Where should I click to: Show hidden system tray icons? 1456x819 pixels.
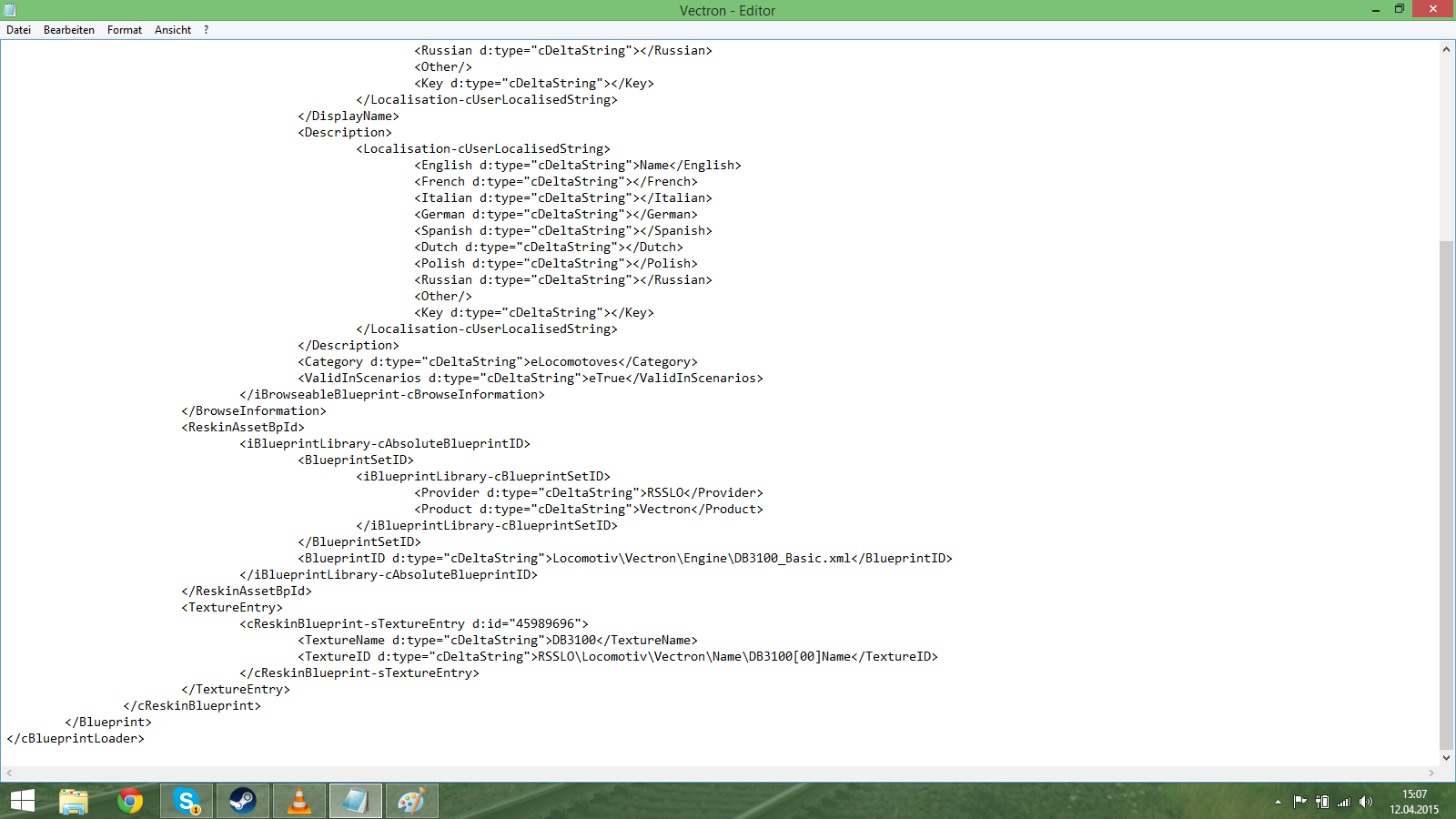[x=1278, y=802]
